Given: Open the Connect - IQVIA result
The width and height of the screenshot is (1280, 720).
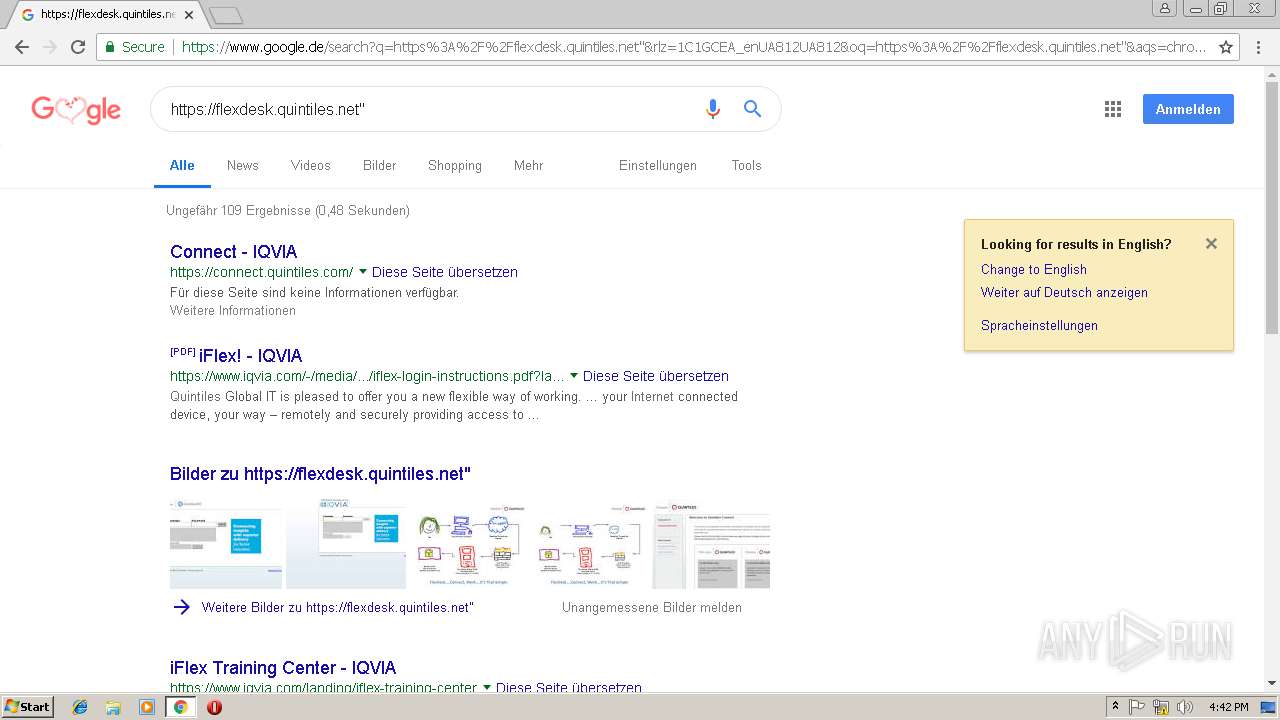Looking at the screenshot, I should coord(234,251).
